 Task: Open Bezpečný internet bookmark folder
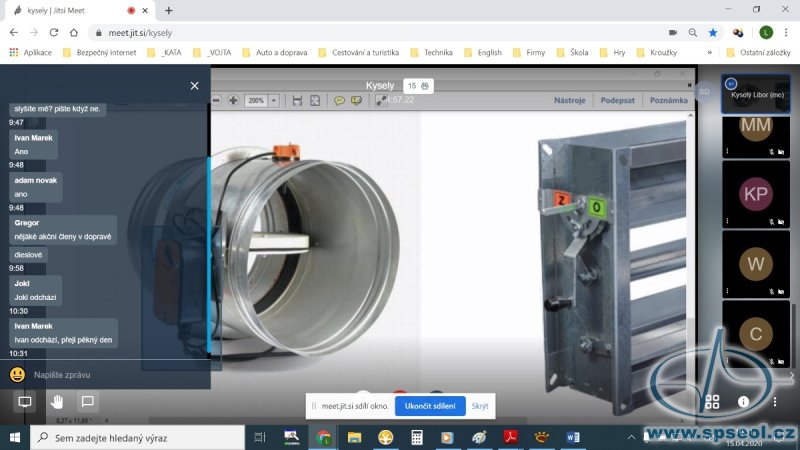tap(99, 53)
